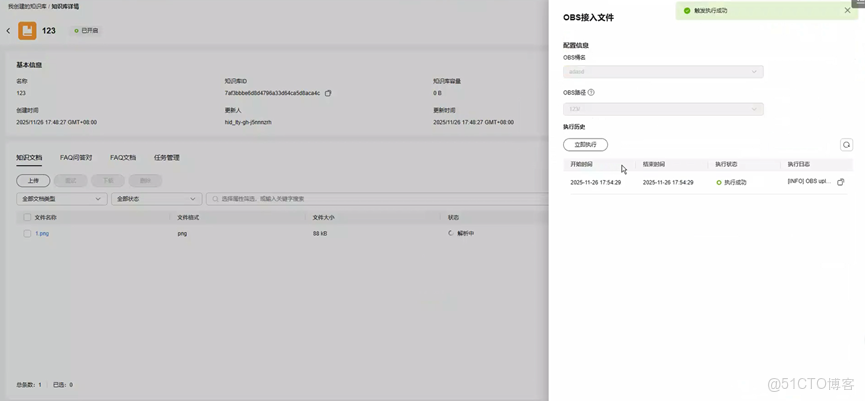865x401 pixels.
Task: Click the OBS路径 help question mark
Action: coord(591,93)
